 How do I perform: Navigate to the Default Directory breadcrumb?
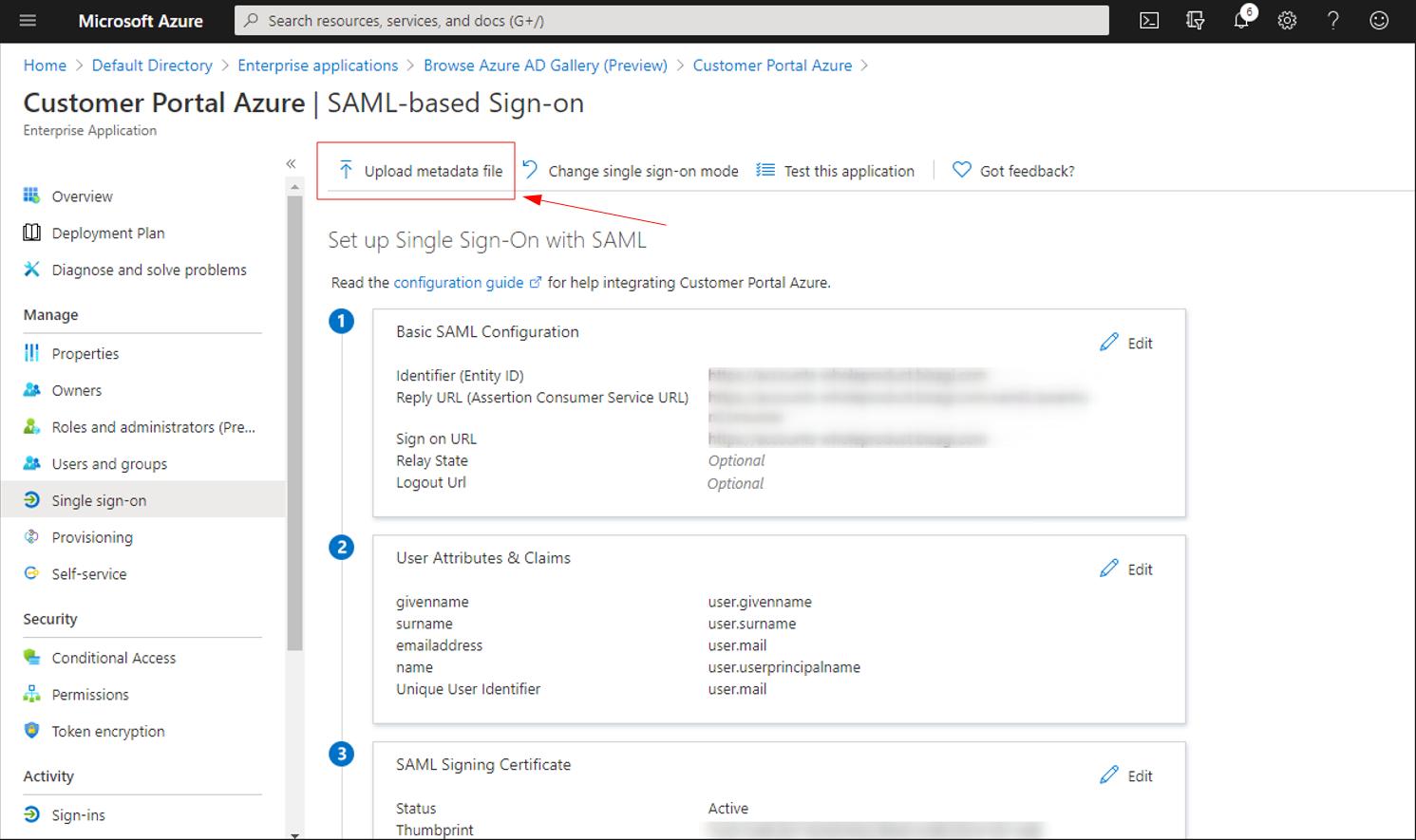[x=152, y=65]
